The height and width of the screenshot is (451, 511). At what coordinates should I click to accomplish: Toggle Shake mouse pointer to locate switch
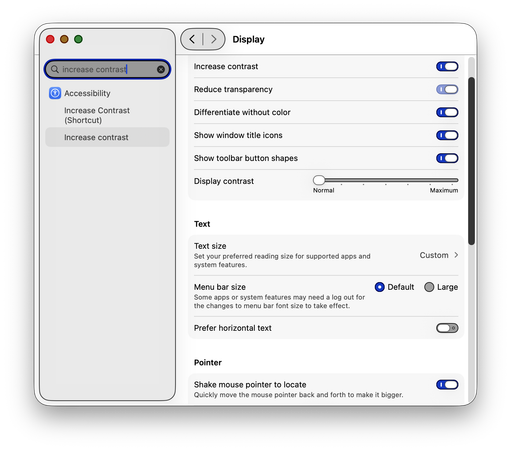click(x=447, y=385)
